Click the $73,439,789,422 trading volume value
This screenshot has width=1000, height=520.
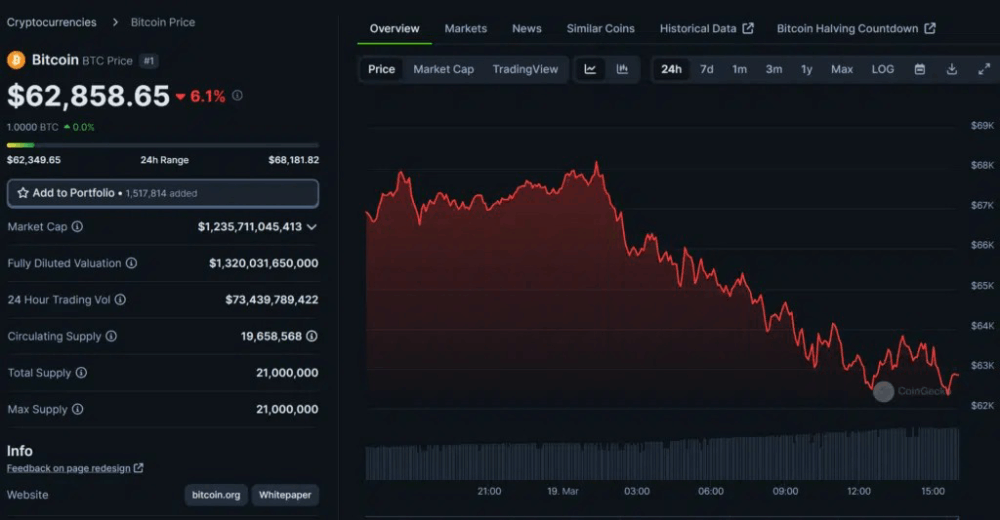tap(272, 299)
